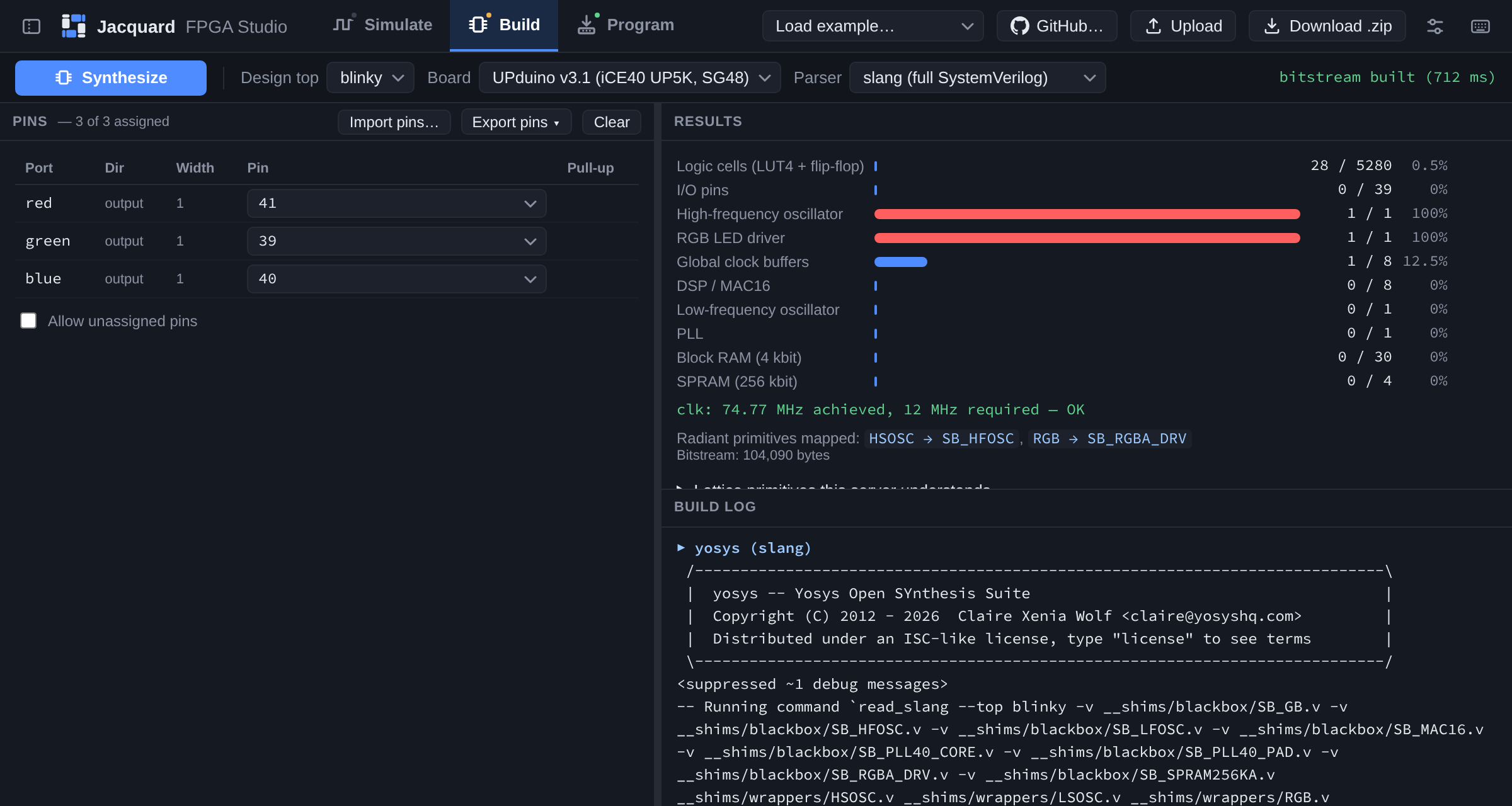Viewport: 1512px width, 806px height.
Task: Click the Jacquard logo icon
Action: point(74,26)
